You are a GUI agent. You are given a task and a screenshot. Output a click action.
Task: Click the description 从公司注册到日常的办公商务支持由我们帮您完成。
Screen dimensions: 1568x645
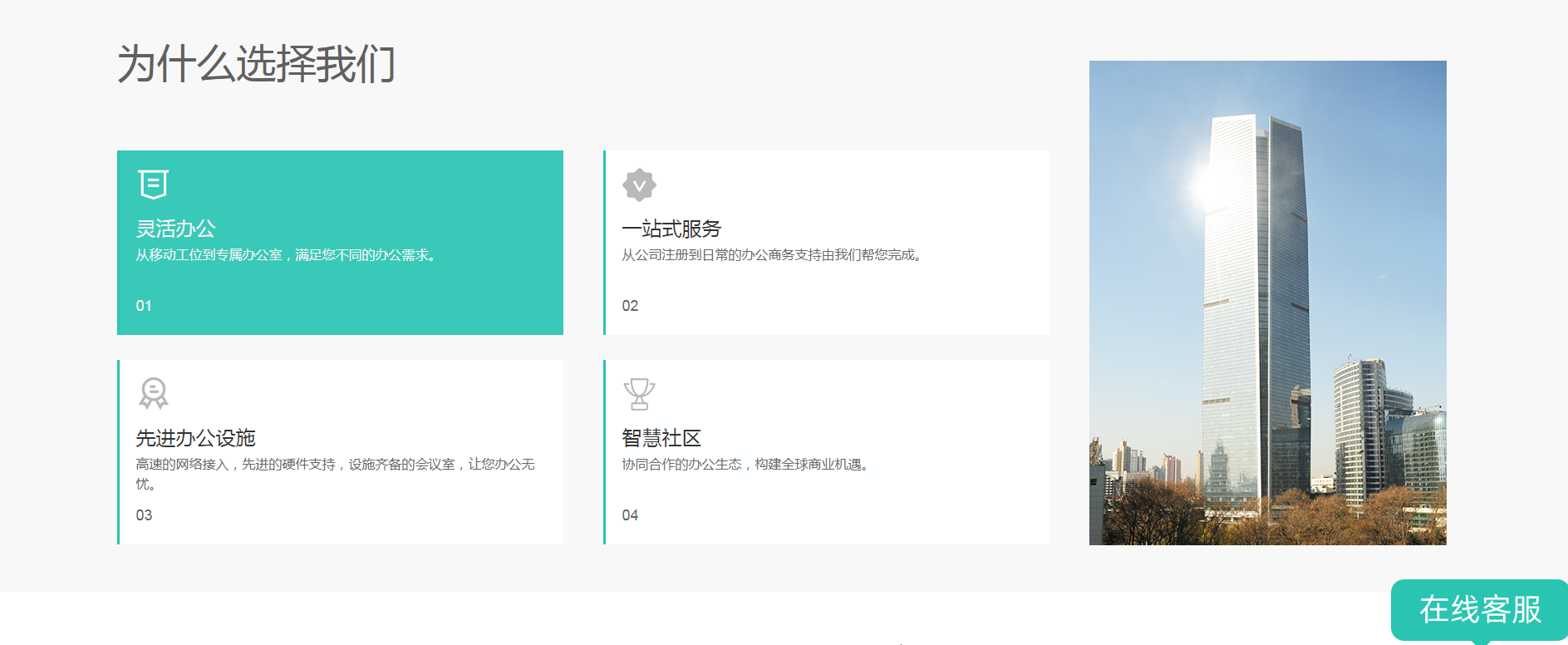pyautogui.click(x=773, y=255)
